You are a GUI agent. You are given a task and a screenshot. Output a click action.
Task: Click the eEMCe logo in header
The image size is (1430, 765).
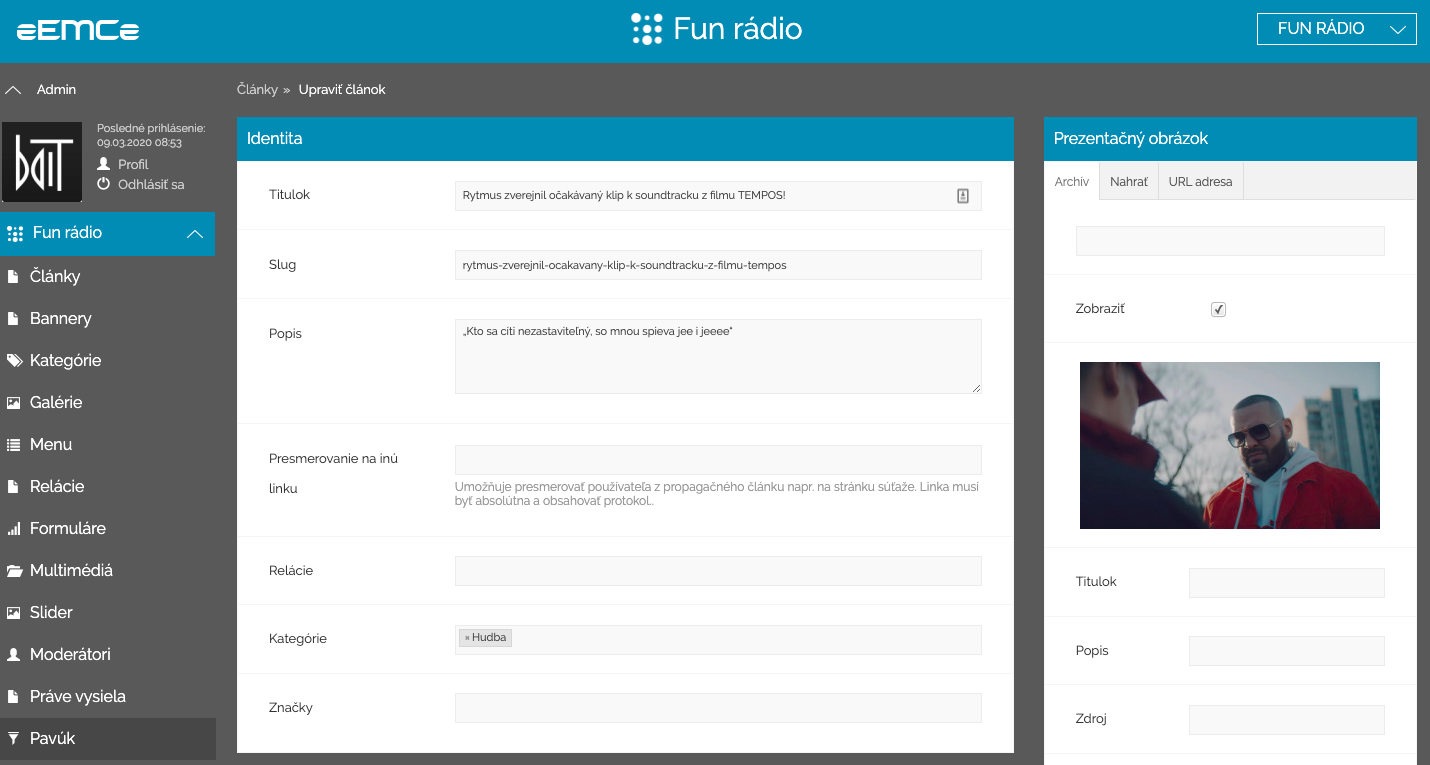point(78,31)
